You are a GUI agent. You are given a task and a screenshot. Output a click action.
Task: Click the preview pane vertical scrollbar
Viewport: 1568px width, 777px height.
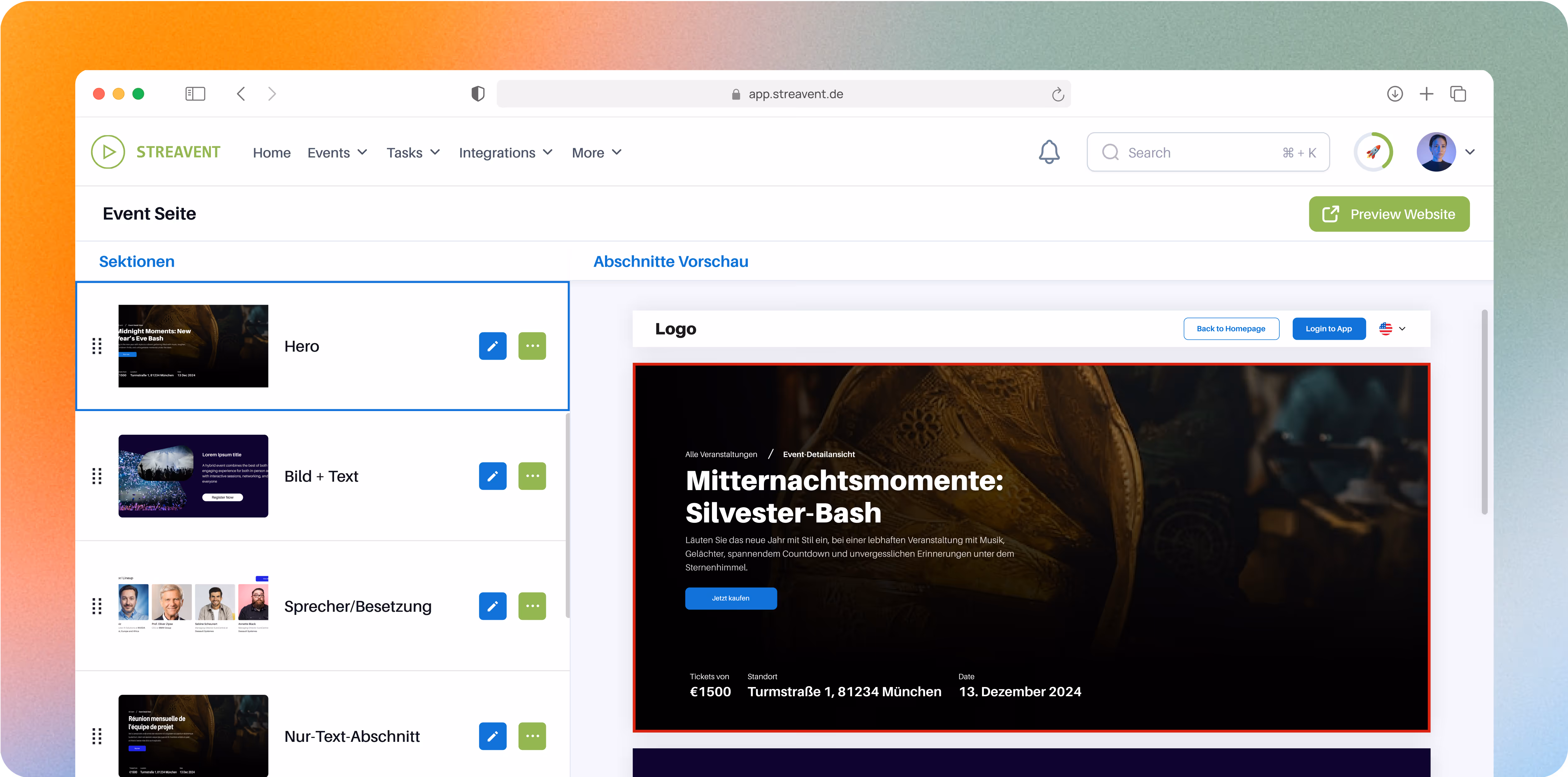pyautogui.click(x=1484, y=412)
